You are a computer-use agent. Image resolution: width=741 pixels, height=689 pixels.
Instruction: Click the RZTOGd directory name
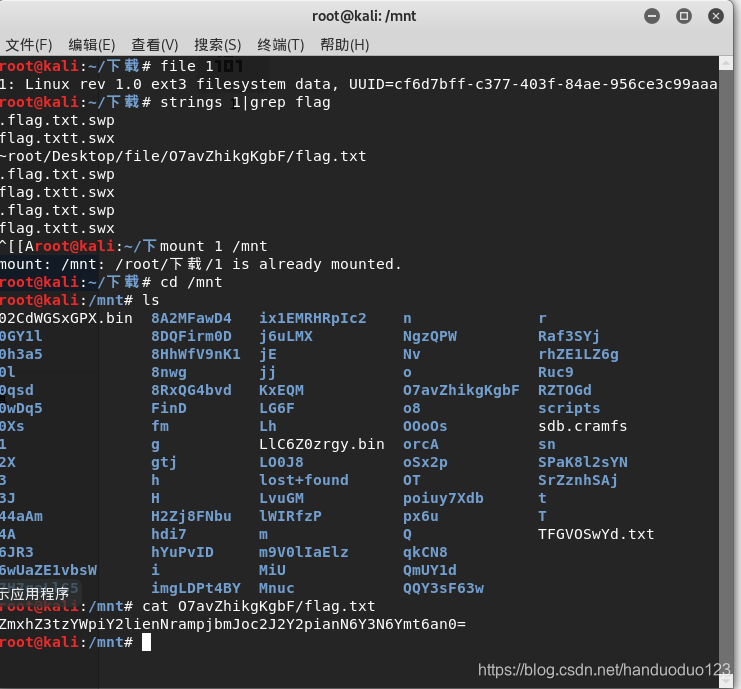click(x=565, y=390)
